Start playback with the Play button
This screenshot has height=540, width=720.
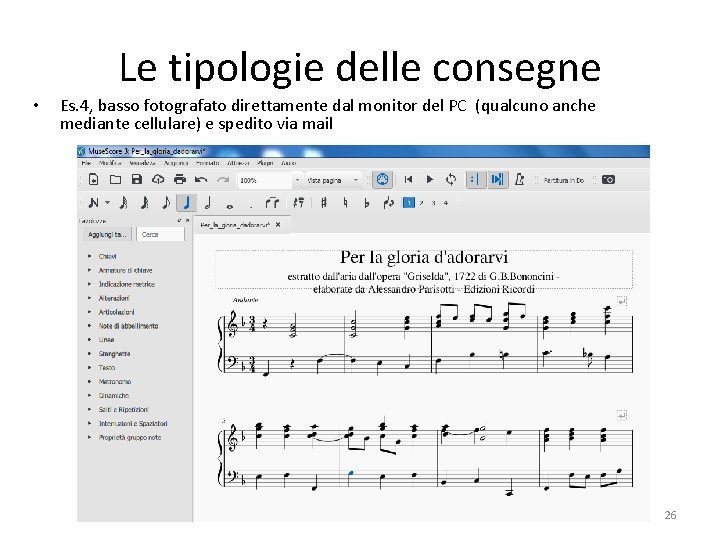pos(430,180)
